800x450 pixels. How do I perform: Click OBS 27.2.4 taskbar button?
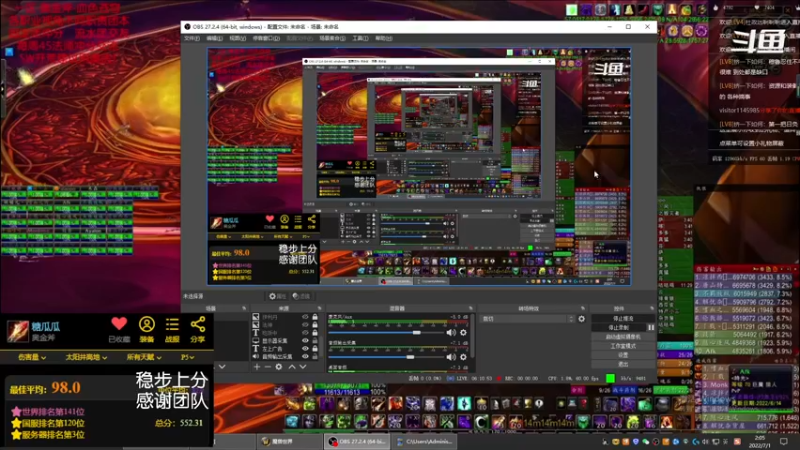tap(356, 441)
